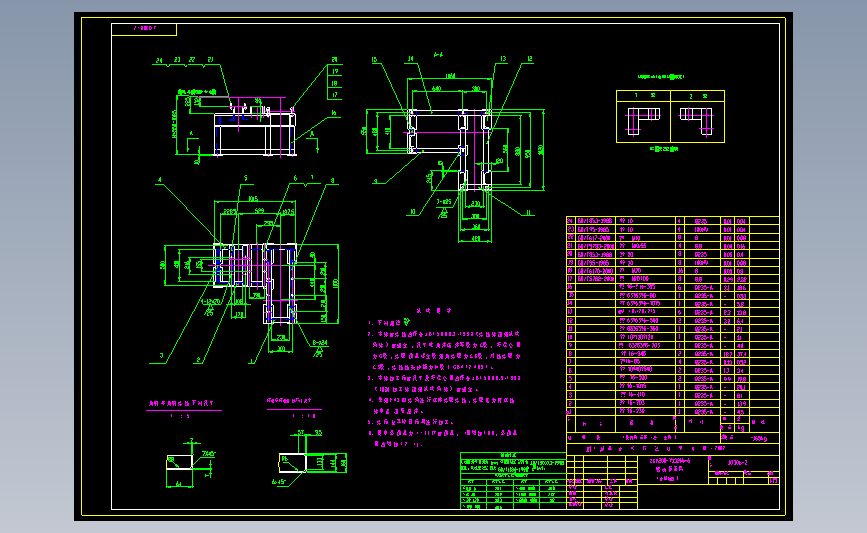This screenshot has width=867, height=533.
Task: Click the magenta technical requirements heading
Action: pyautogui.click(x=434, y=311)
